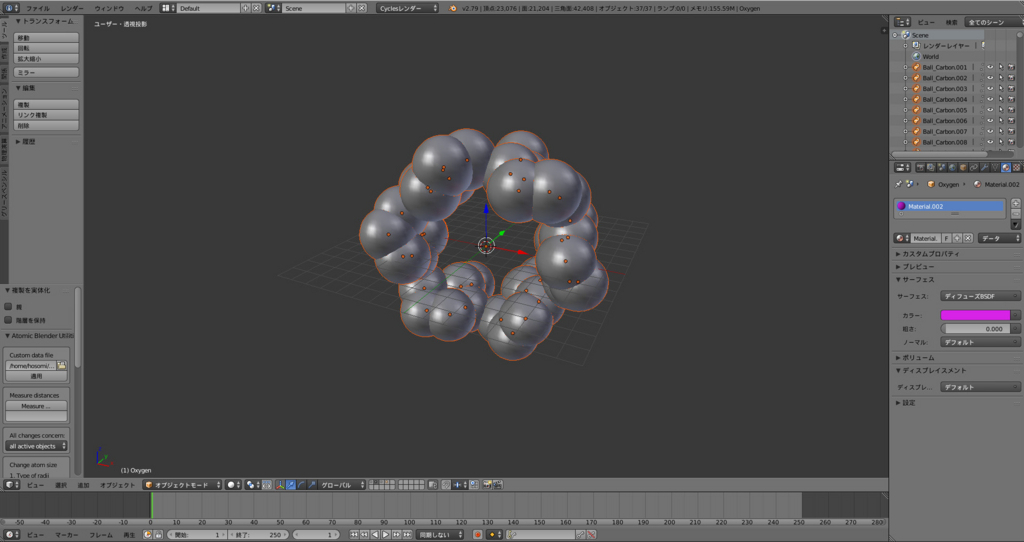
Task: Delete screen layout X icon next to Default
Action: click(x=256, y=8)
